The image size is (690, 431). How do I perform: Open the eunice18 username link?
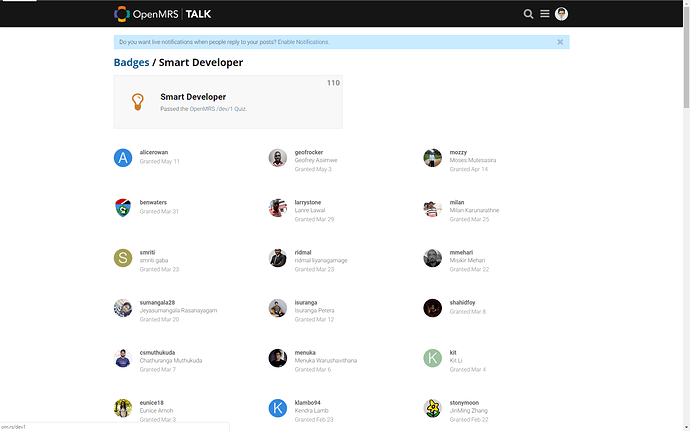pos(151,403)
